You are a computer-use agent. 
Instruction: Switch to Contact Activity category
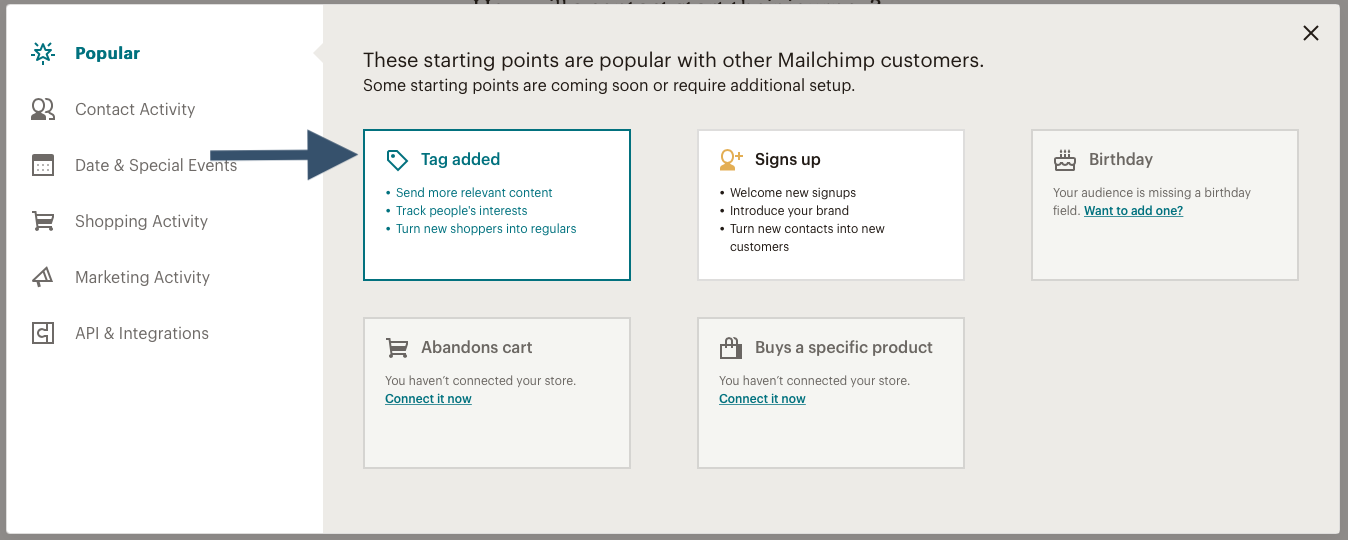pyautogui.click(x=135, y=109)
